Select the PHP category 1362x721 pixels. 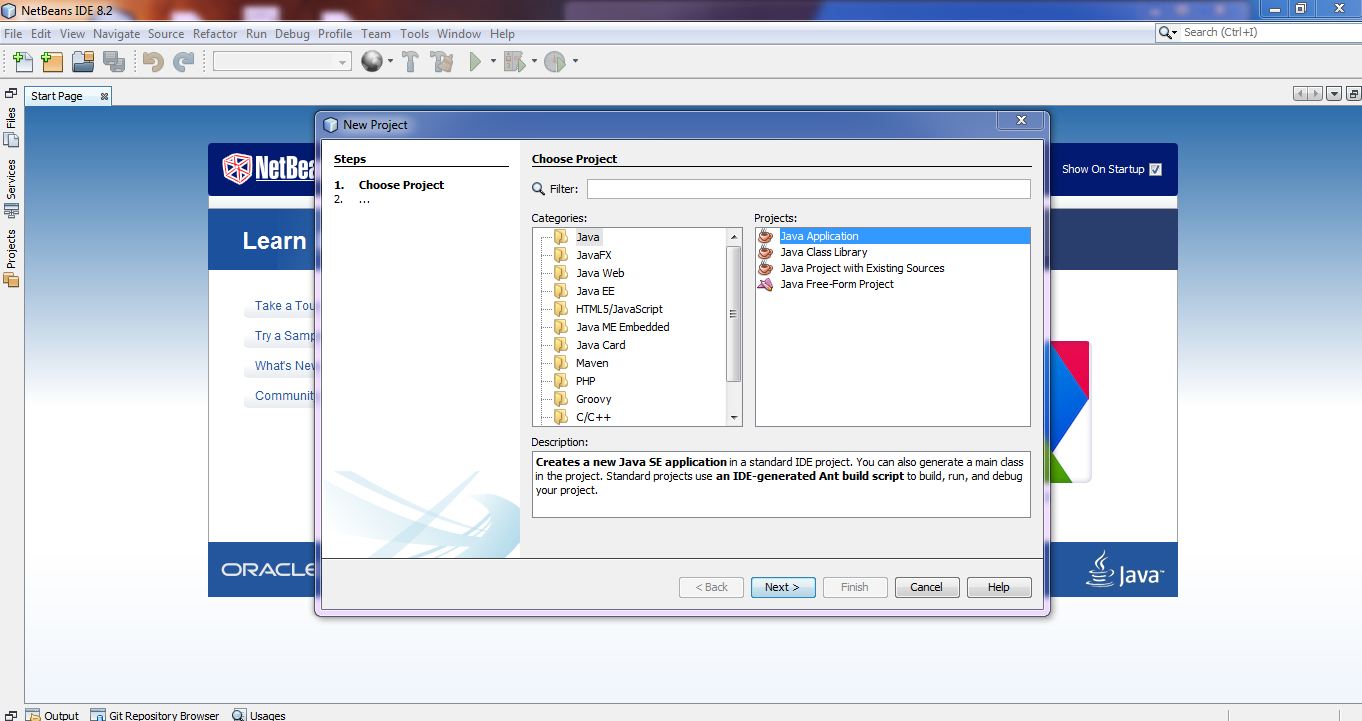tap(585, 381)
